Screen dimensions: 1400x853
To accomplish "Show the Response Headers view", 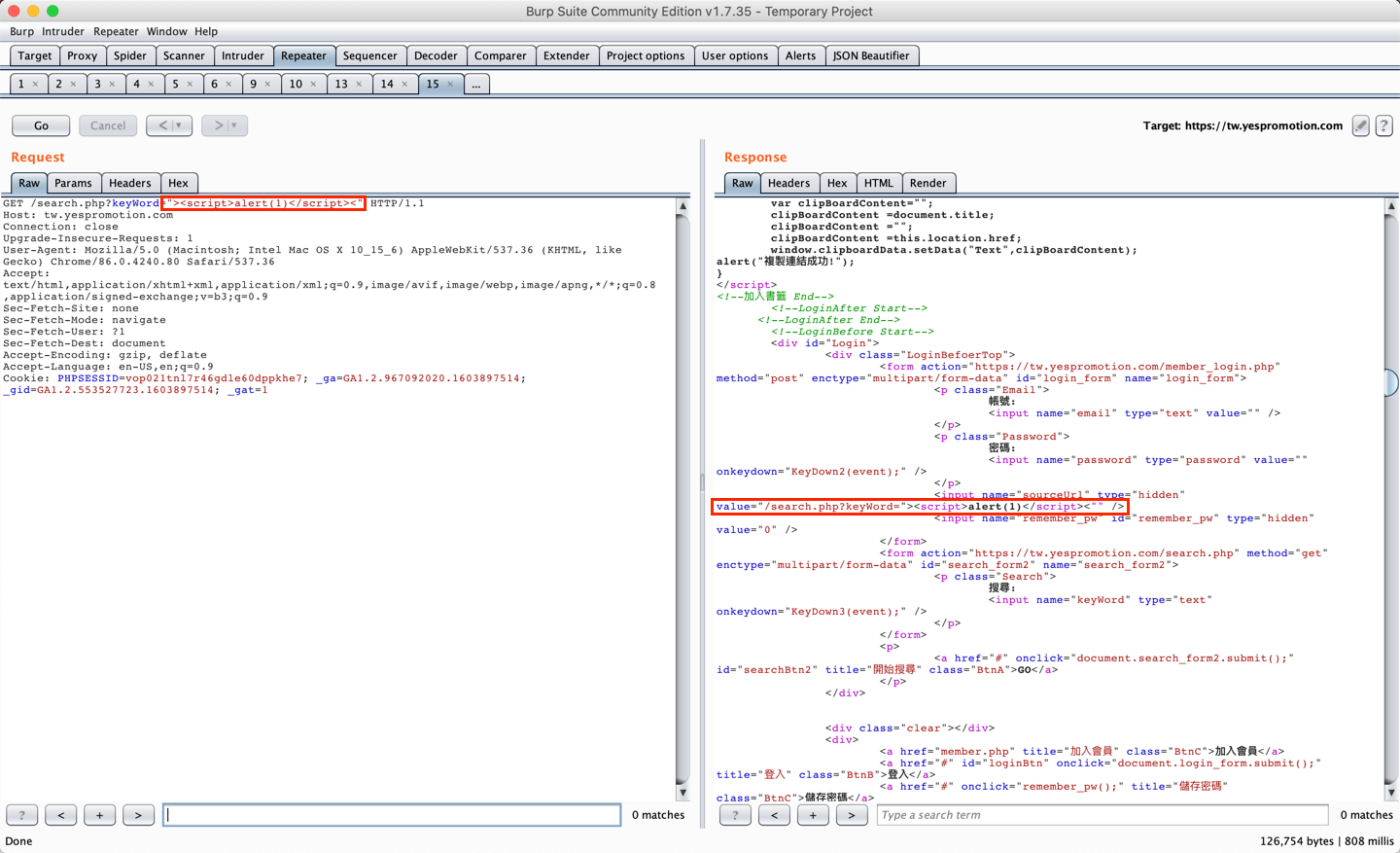I will click(x=788, y=183).
